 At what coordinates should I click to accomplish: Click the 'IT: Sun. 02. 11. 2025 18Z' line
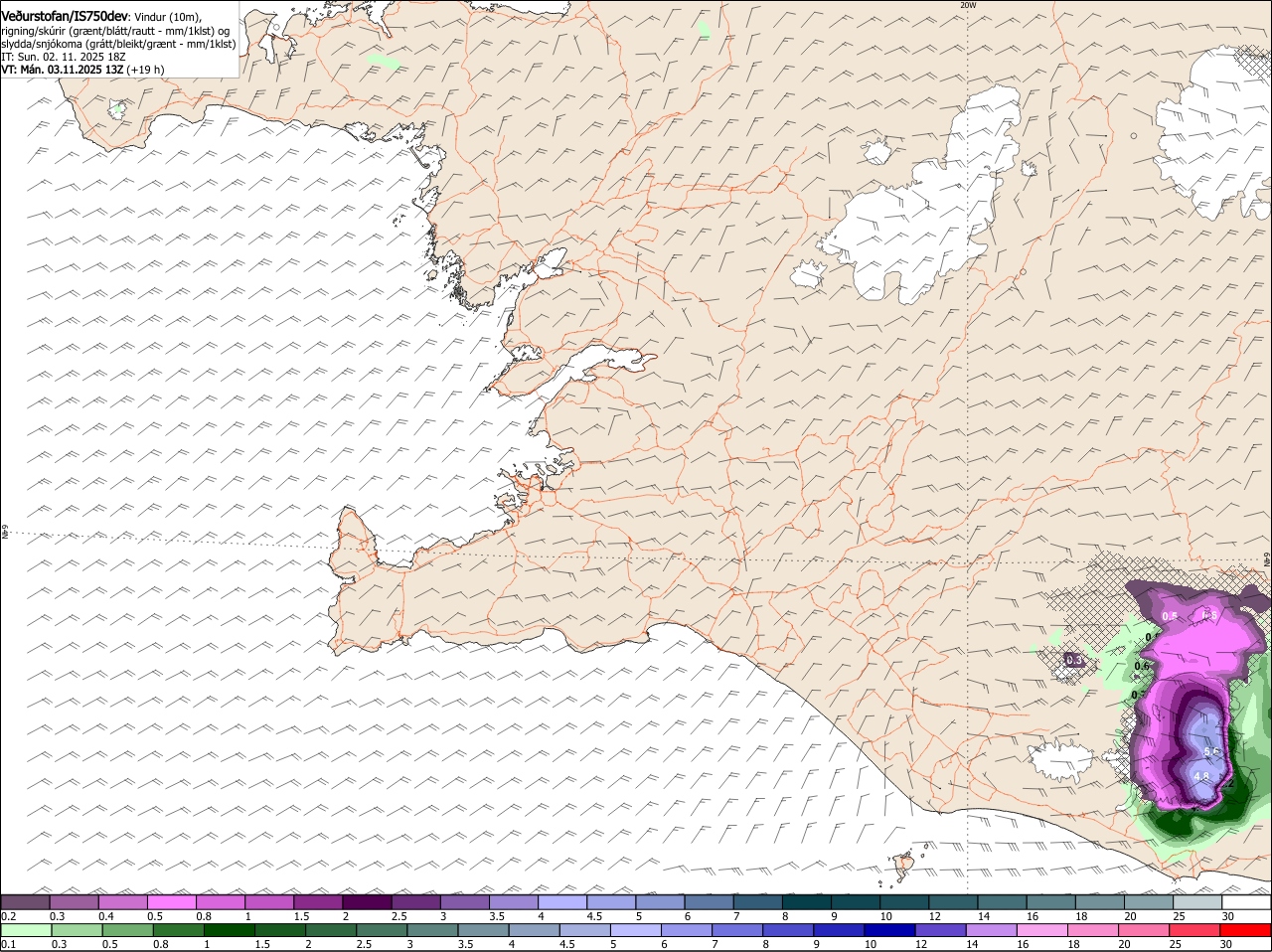click(x=64, y=57)
